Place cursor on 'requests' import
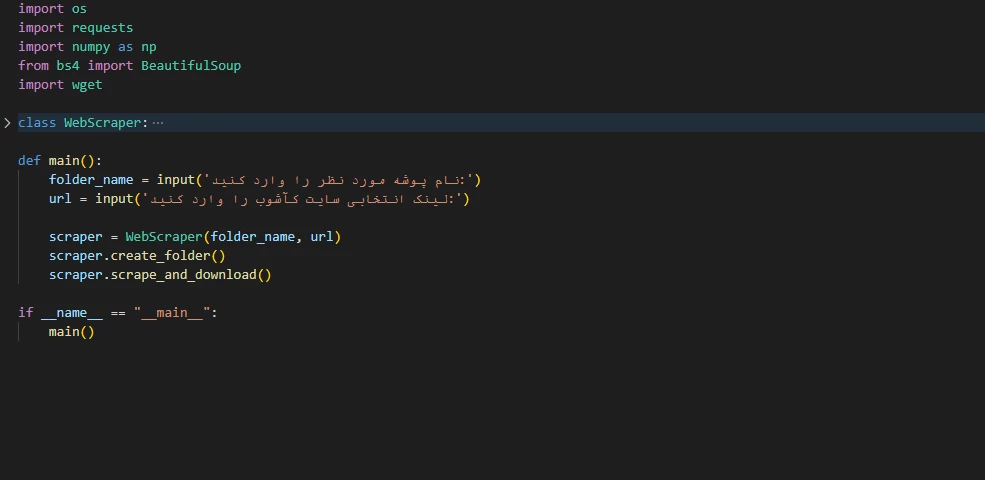 coord(102,28)
